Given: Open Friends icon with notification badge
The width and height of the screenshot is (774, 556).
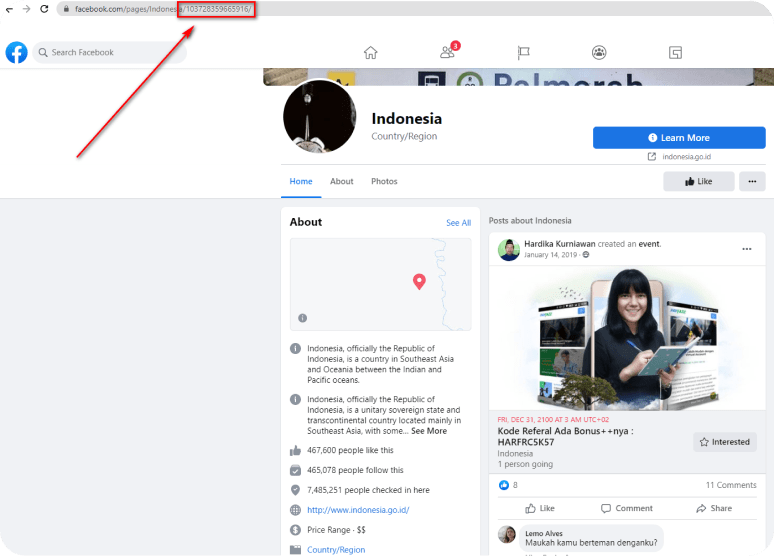Looking at the screenshot, I should (x=448, y=51).
